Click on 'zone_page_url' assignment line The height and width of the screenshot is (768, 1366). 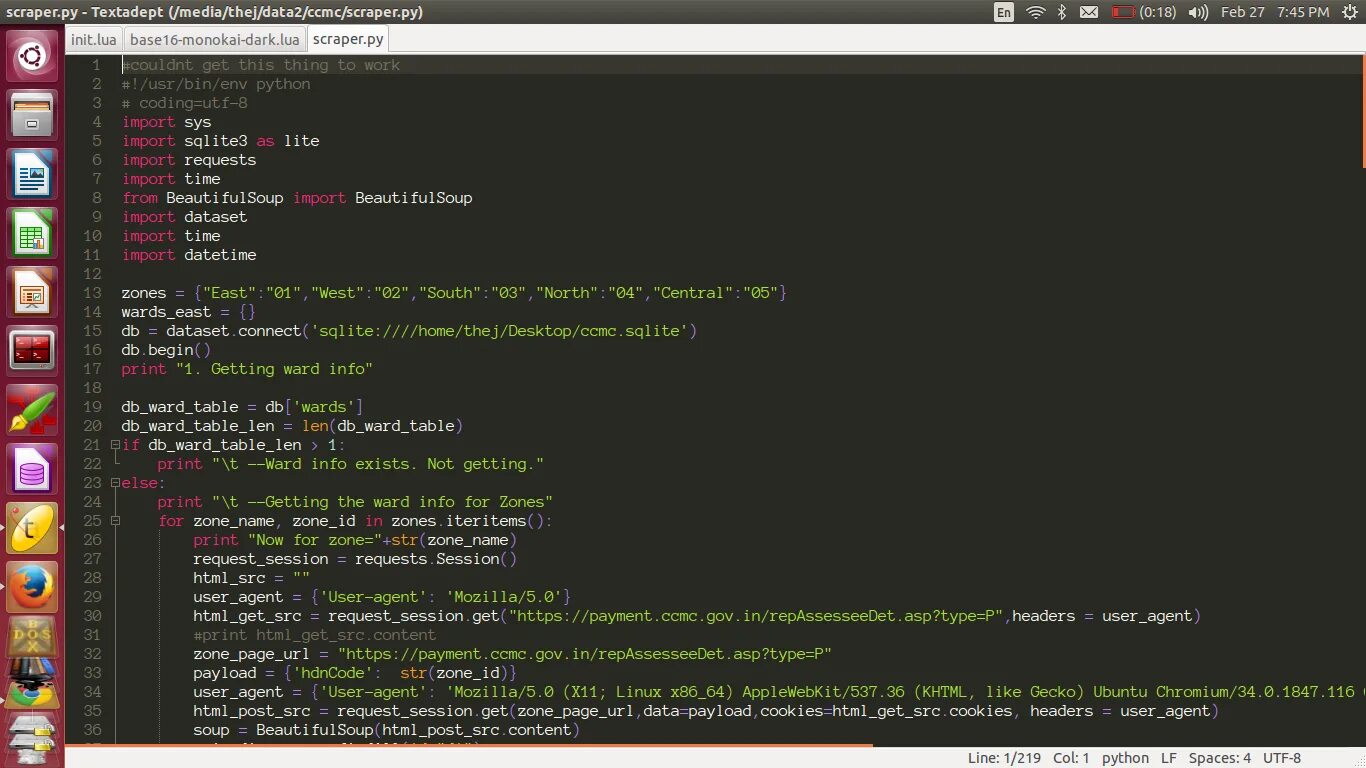tap(513, 654)
